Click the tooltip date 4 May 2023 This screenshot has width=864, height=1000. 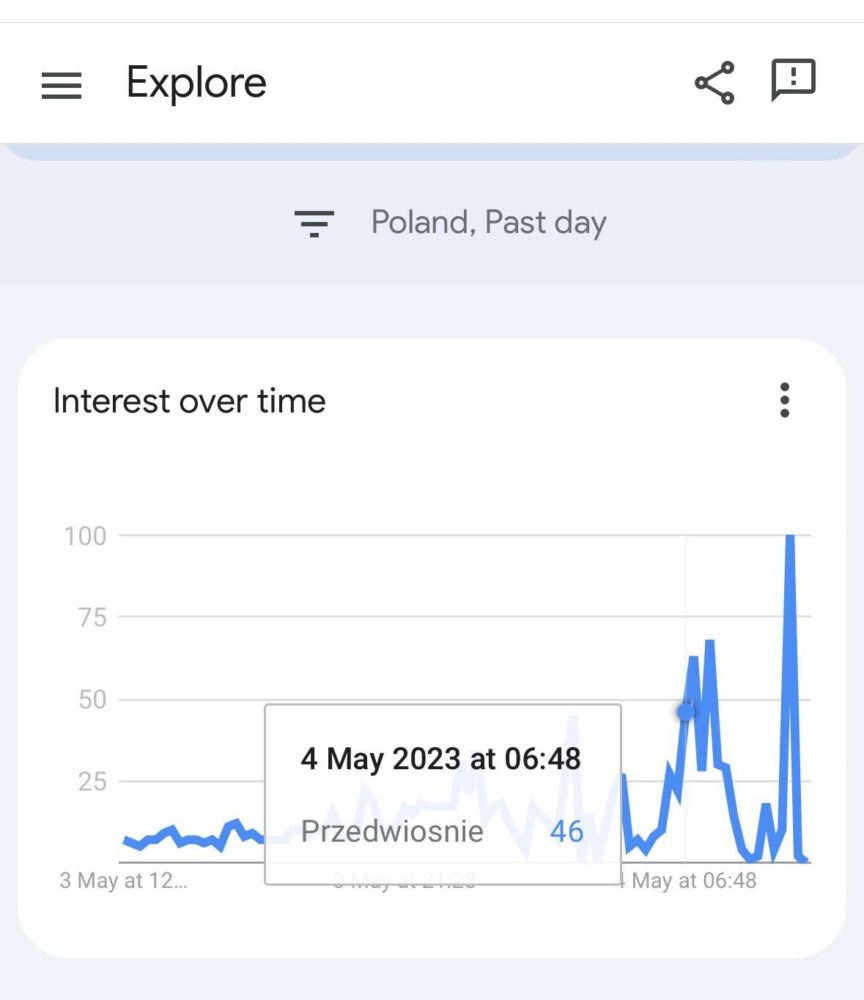[x=381, y=759]
